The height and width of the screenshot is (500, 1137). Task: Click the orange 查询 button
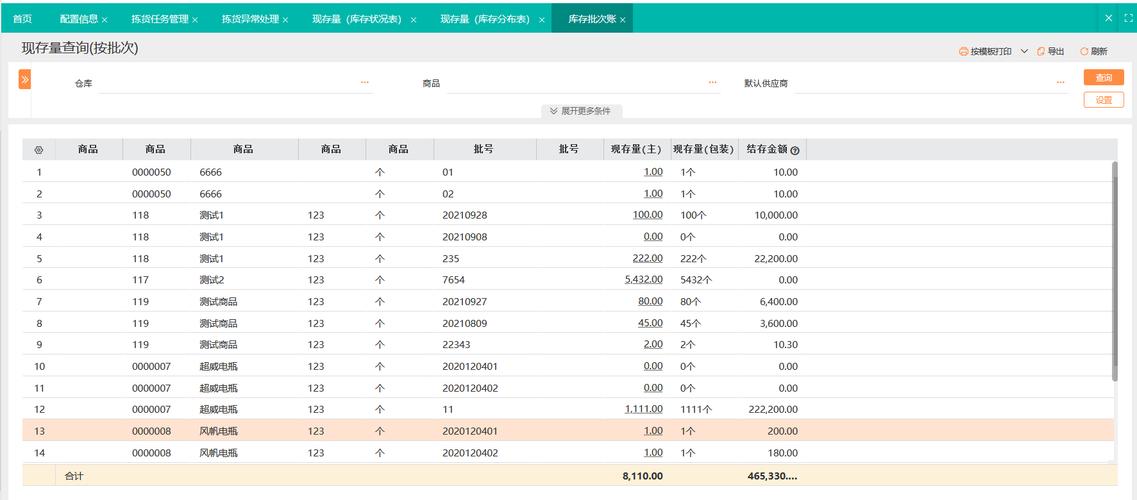(1103, 78)
